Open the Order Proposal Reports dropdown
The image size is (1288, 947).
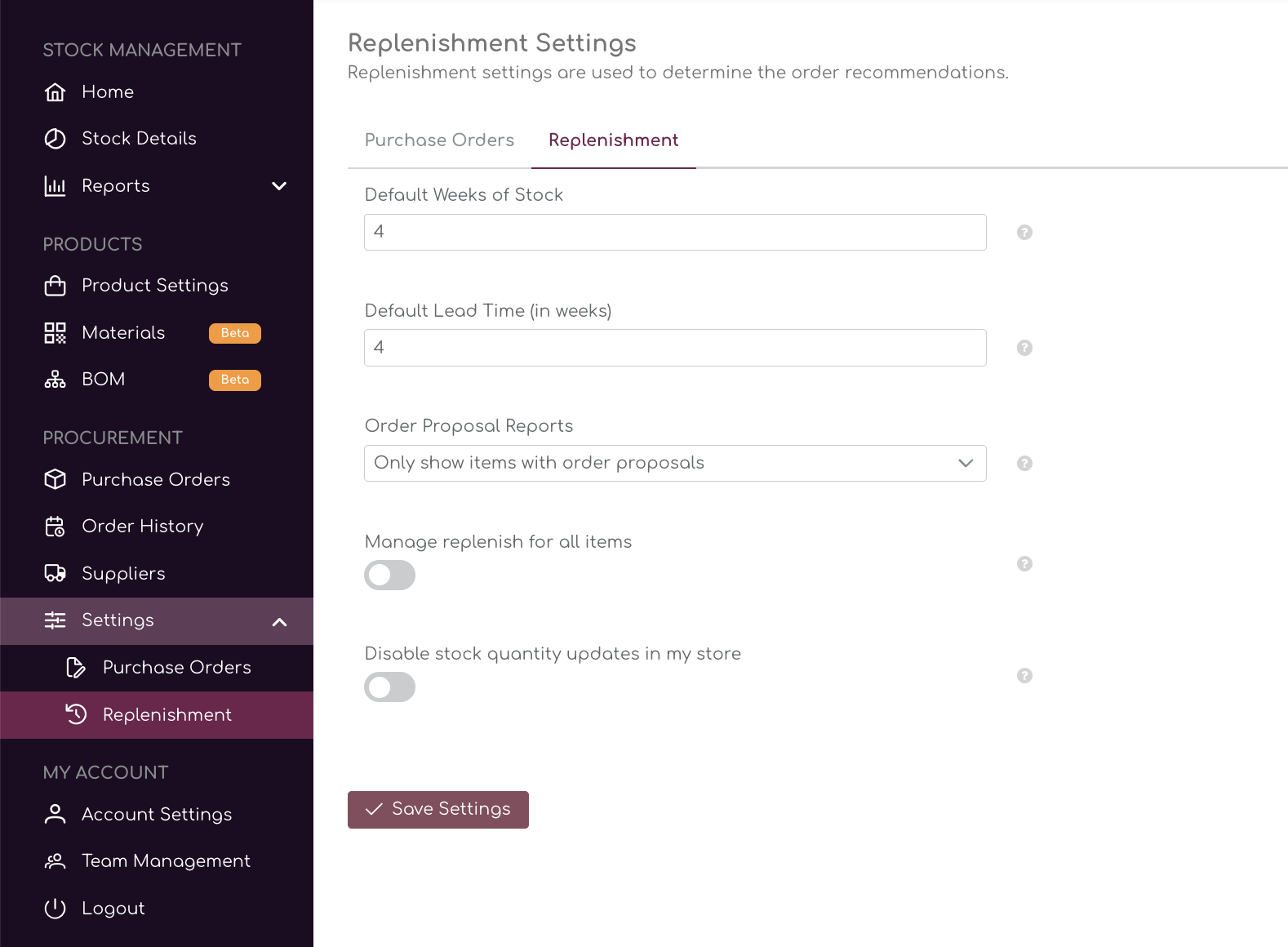click(674, 464)
